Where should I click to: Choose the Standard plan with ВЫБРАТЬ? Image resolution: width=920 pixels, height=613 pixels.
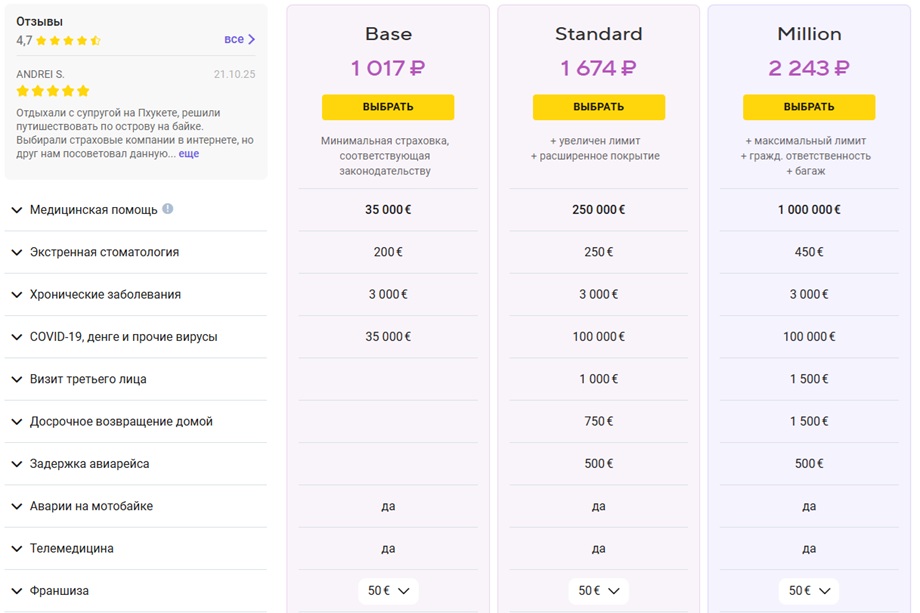pyautogui.click(x=598, y=107)
